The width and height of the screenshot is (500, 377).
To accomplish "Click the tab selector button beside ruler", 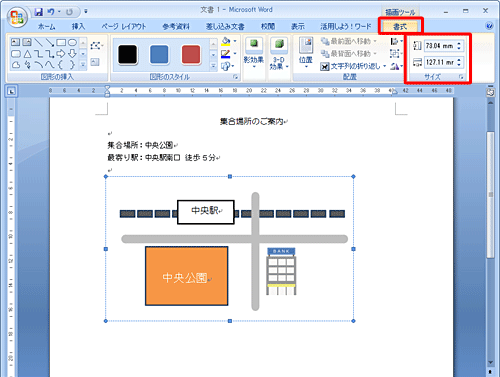I will pos(11,91).
